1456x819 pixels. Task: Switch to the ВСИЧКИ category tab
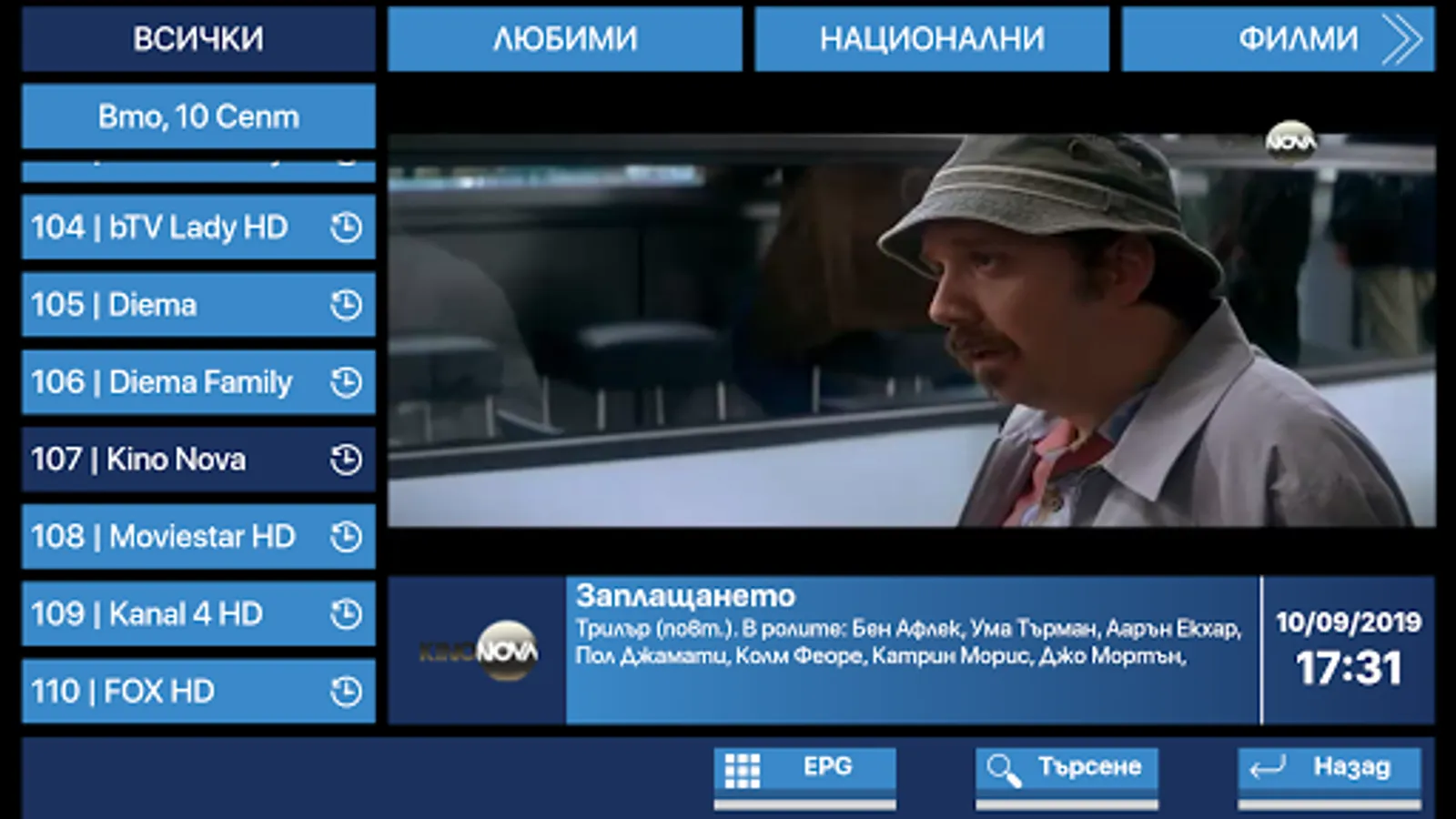(x=198, y=39)
